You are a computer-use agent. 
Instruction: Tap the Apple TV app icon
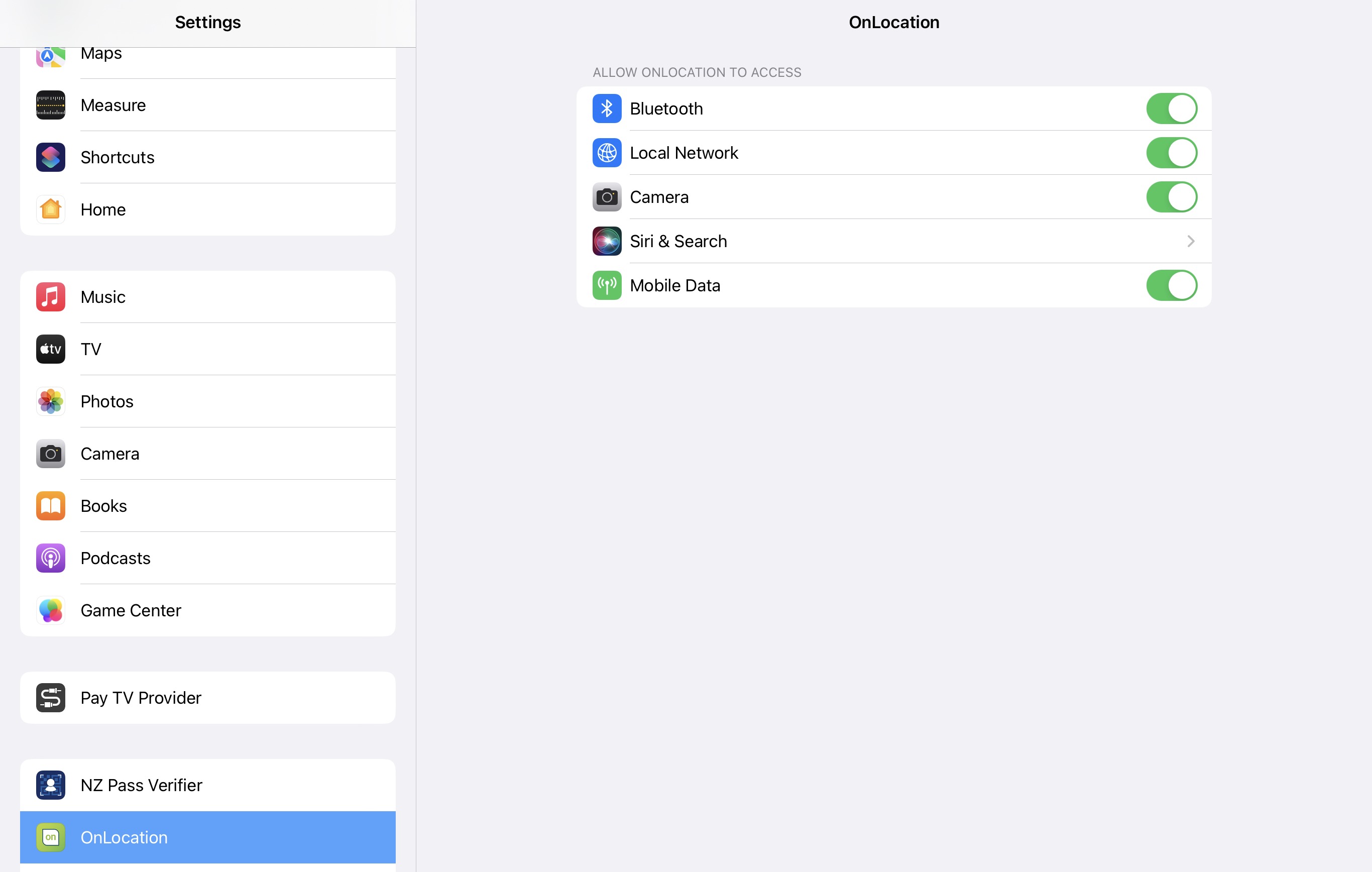coord(51,350)
